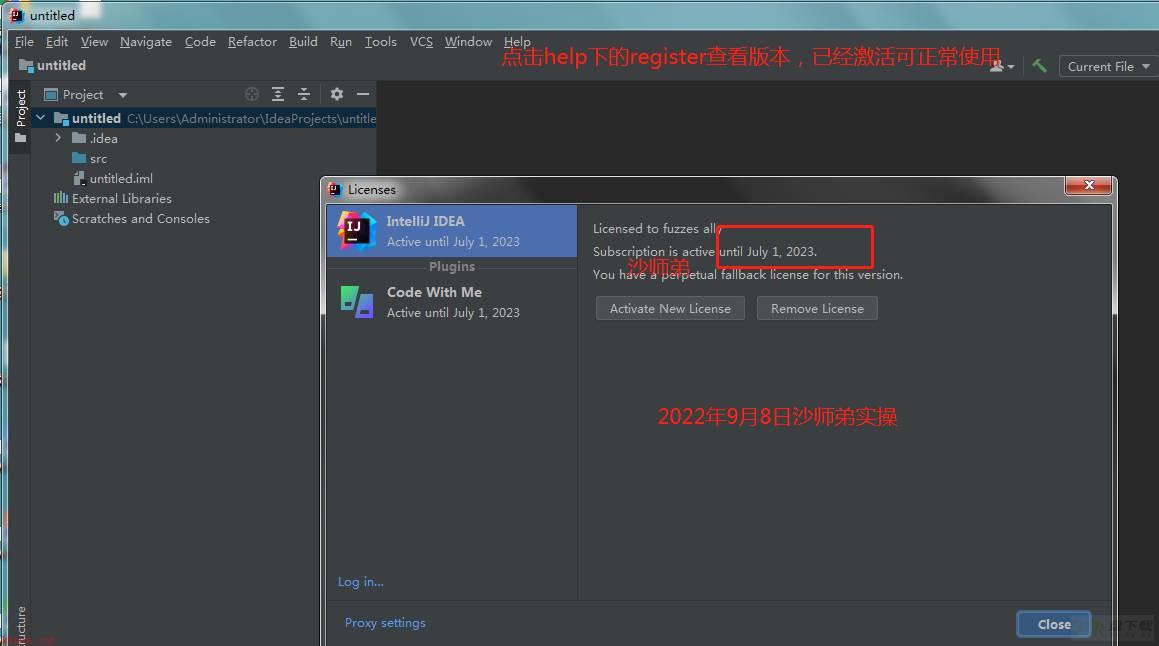The width and height of the screenshot is (1159, 646).
Task: Click the Scratches and Consoles icon
Action: pos(61,218)
